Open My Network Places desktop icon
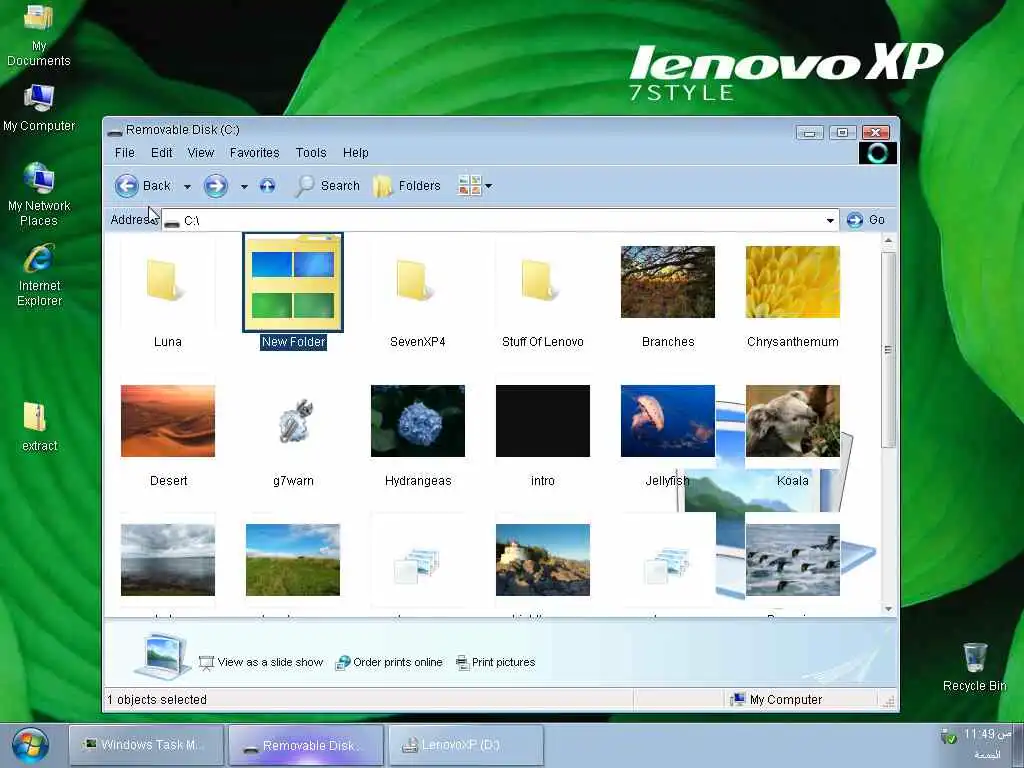 (39, 195)
